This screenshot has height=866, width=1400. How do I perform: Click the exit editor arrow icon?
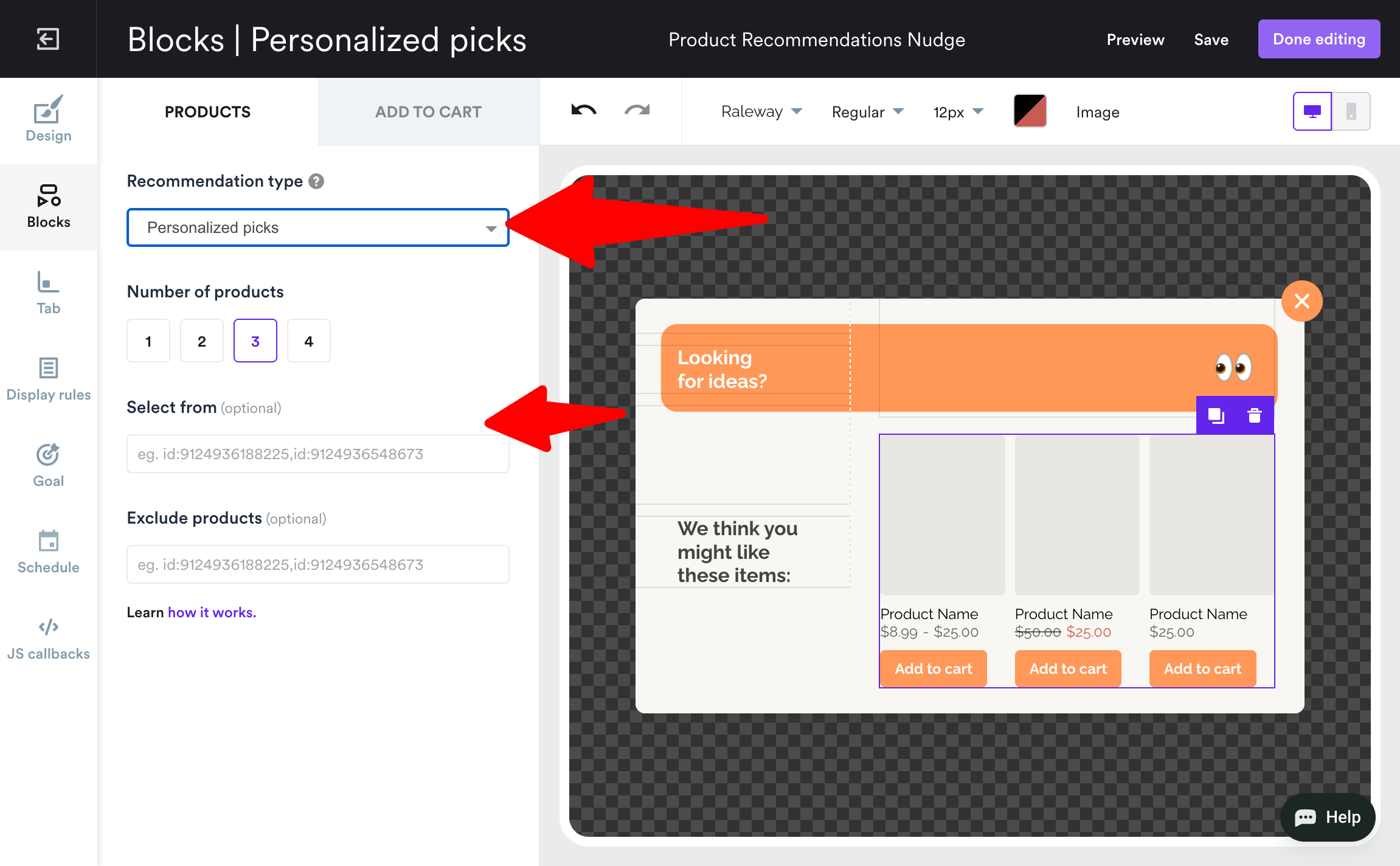coord(47,39)
